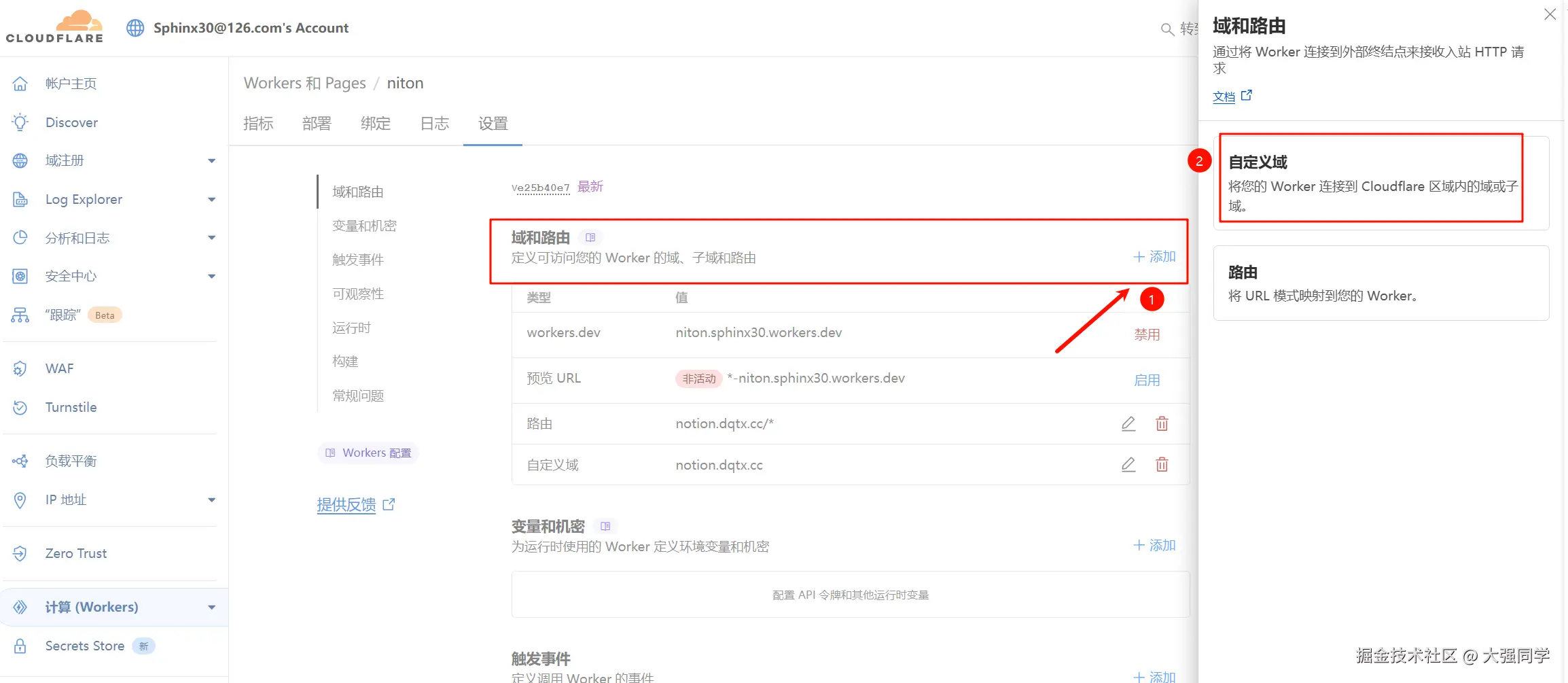
Task: Disable the workers.dev route via 禁用
Action: 1147,334
